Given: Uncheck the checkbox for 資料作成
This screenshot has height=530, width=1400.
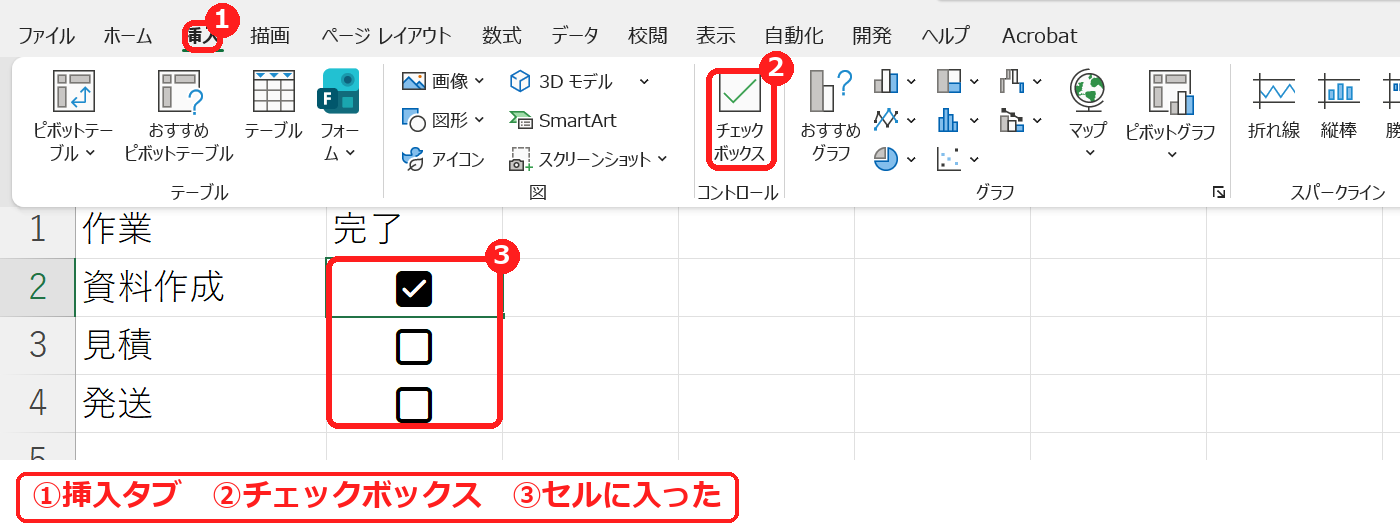Looking at the screenshot, I should coord(414,289).
